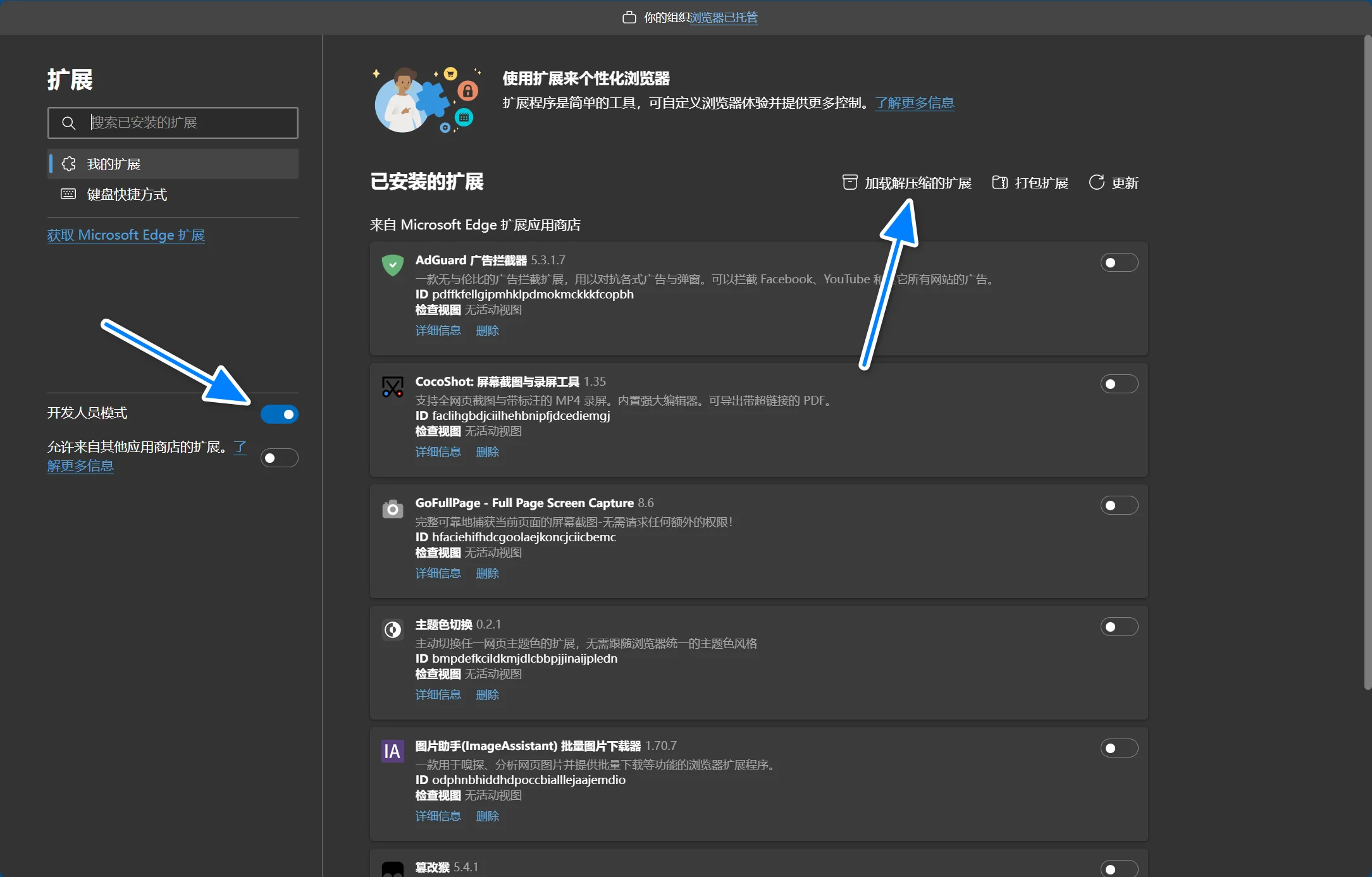Click the 更新 refresh icon
1372x877 pixels.
pos(1096,183)
